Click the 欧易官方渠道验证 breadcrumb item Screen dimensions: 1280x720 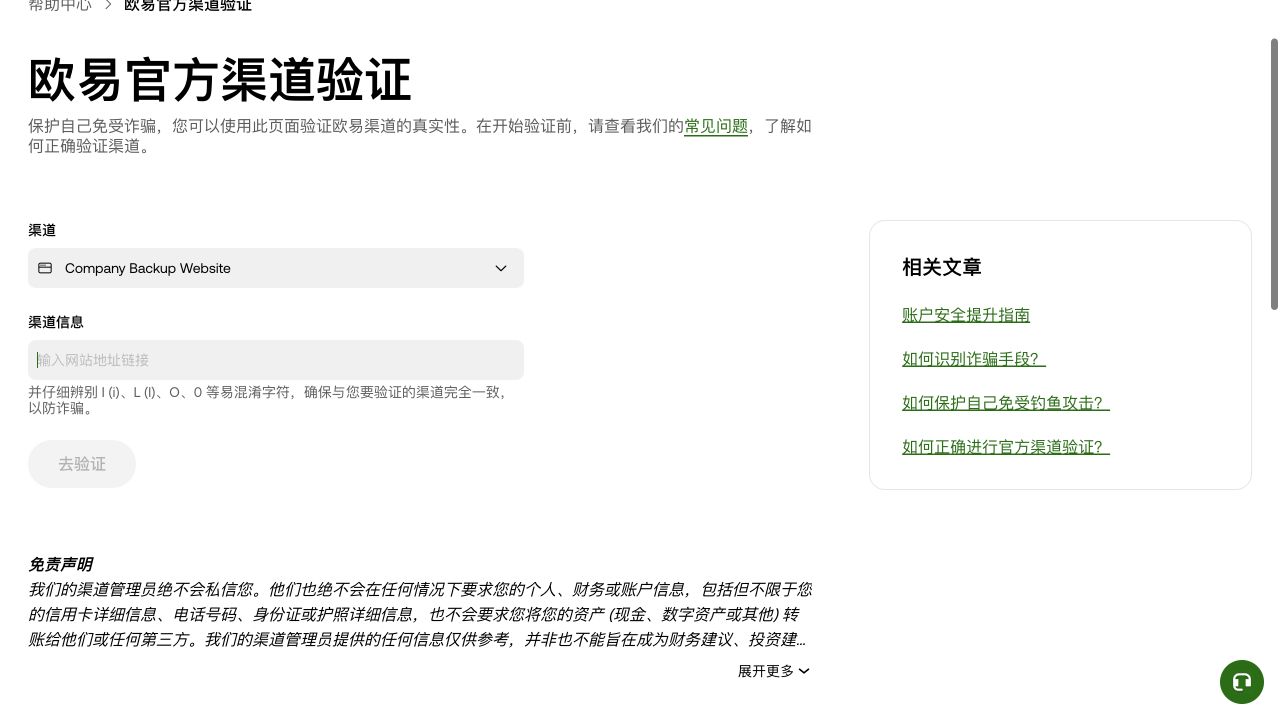(188, 6)
